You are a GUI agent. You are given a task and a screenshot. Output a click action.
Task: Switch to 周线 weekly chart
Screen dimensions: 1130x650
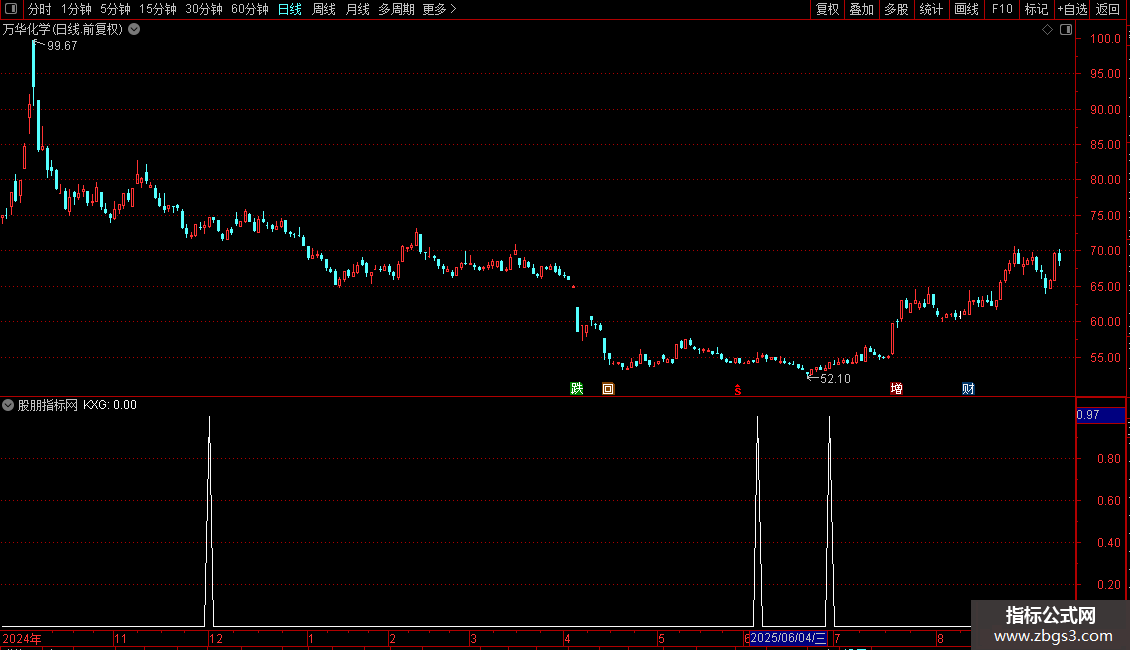pos(324,9)
